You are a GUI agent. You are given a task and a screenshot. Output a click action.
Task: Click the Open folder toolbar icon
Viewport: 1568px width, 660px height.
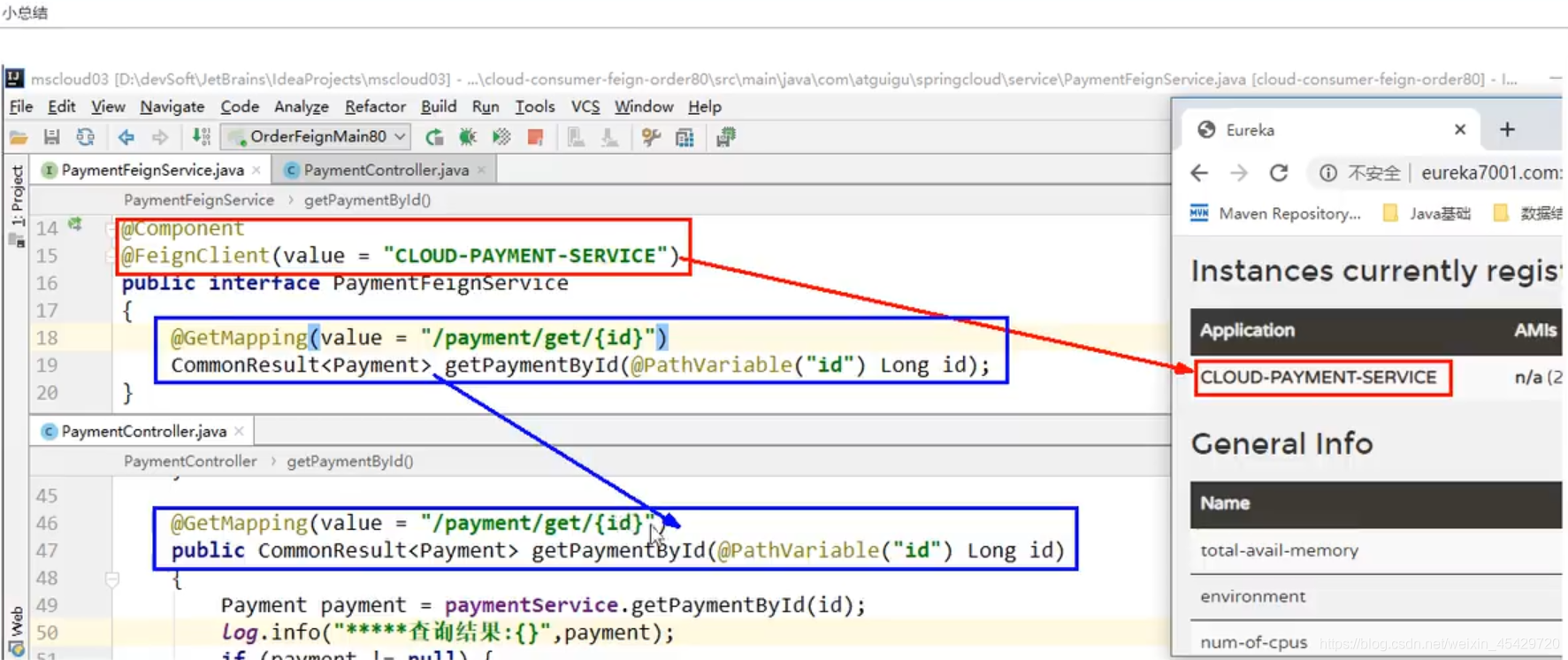19,137
